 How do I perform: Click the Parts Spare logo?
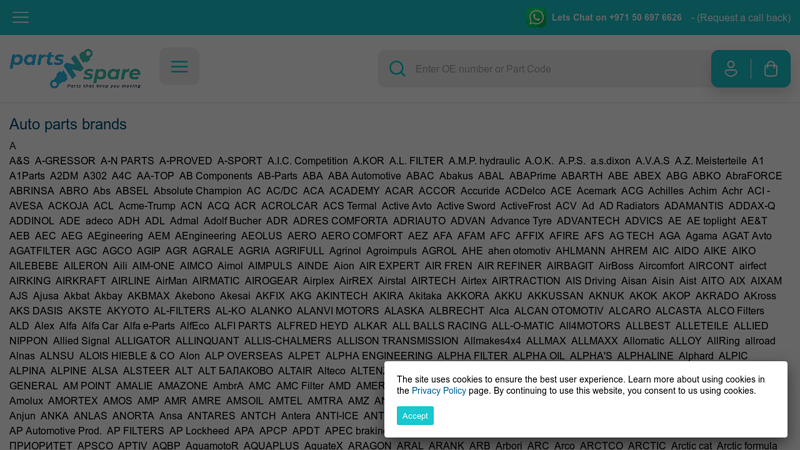coord(75,68)
